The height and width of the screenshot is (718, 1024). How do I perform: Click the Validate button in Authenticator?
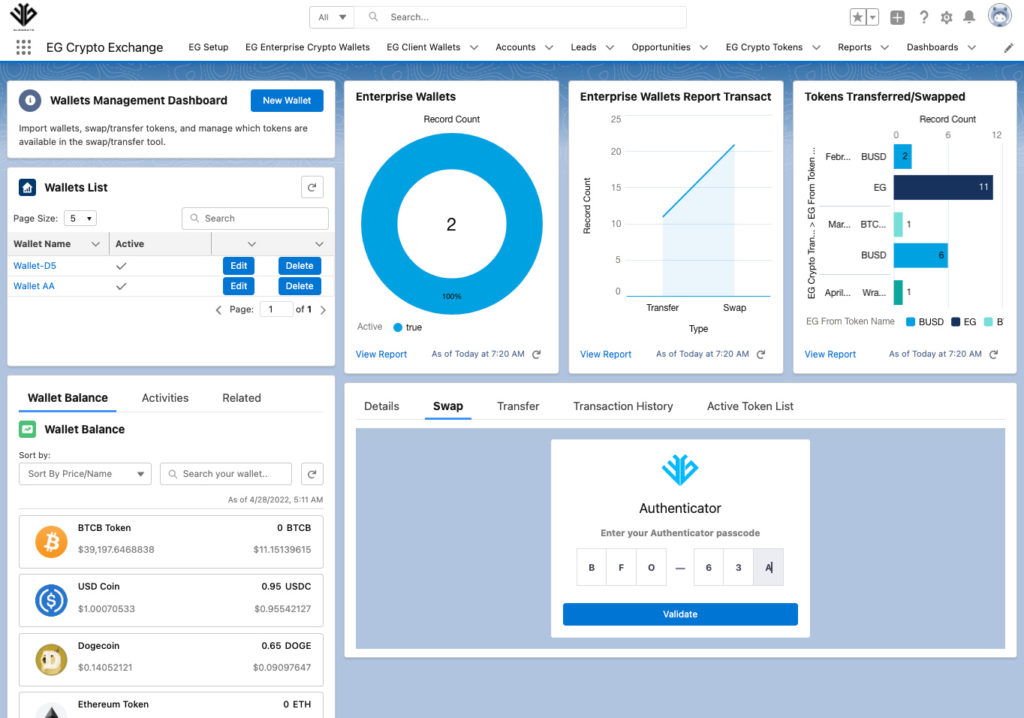pyautogui.click(x=680, y=614)
